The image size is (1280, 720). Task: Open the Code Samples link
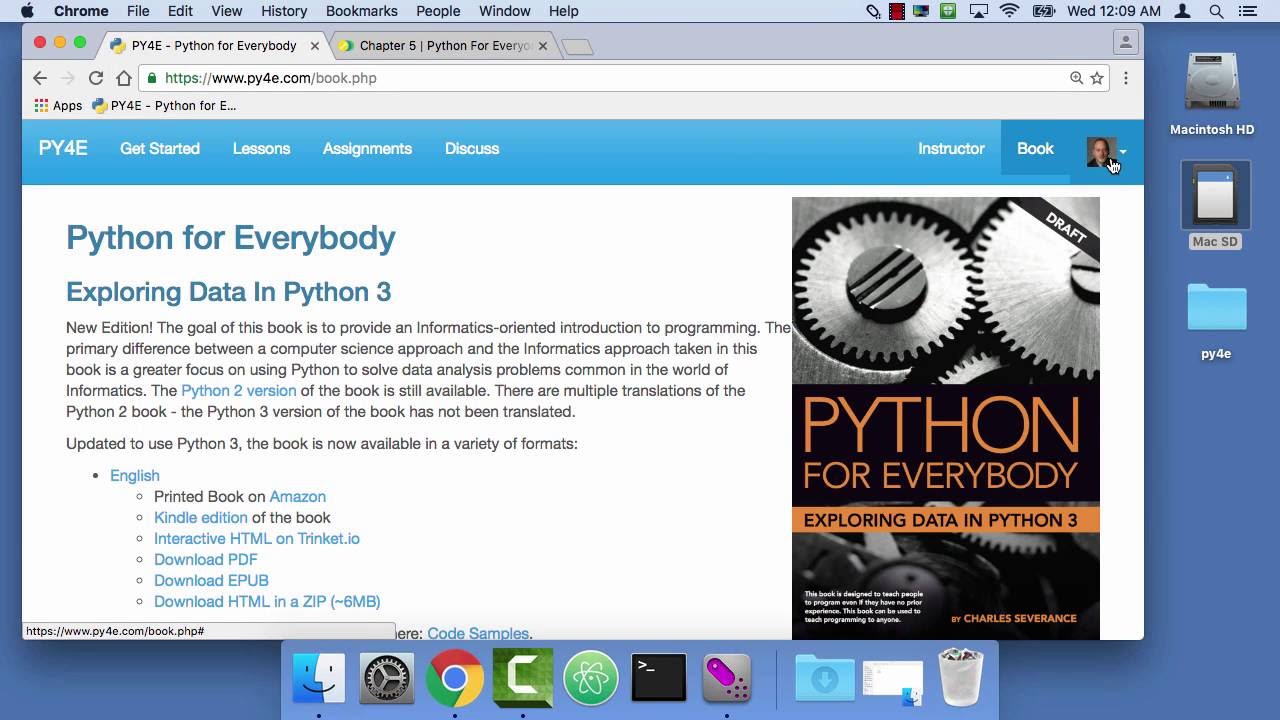[478, 633]
